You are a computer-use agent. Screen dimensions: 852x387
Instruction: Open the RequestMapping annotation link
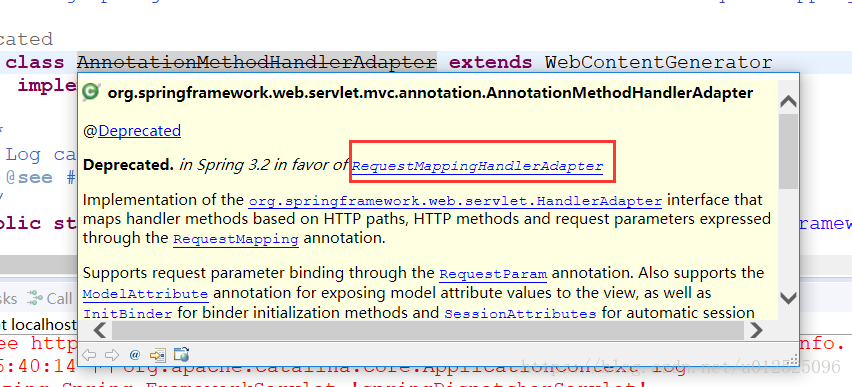(236, 239)
